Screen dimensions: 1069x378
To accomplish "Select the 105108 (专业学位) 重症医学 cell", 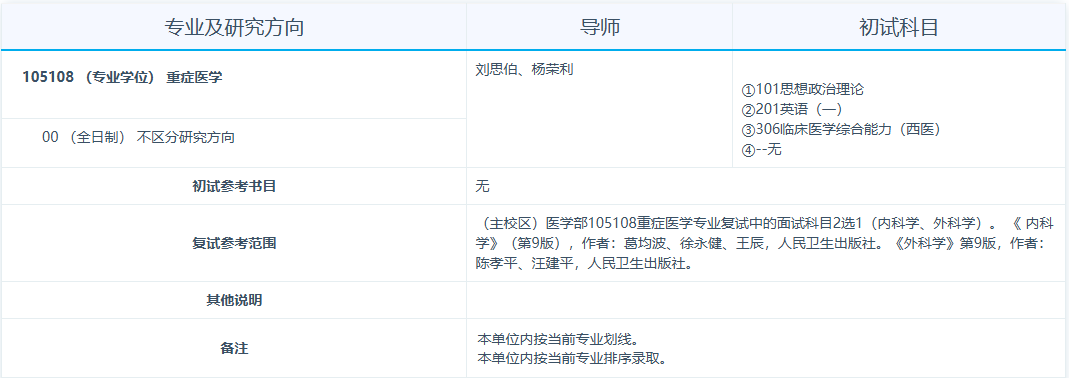I will [234, 85].
